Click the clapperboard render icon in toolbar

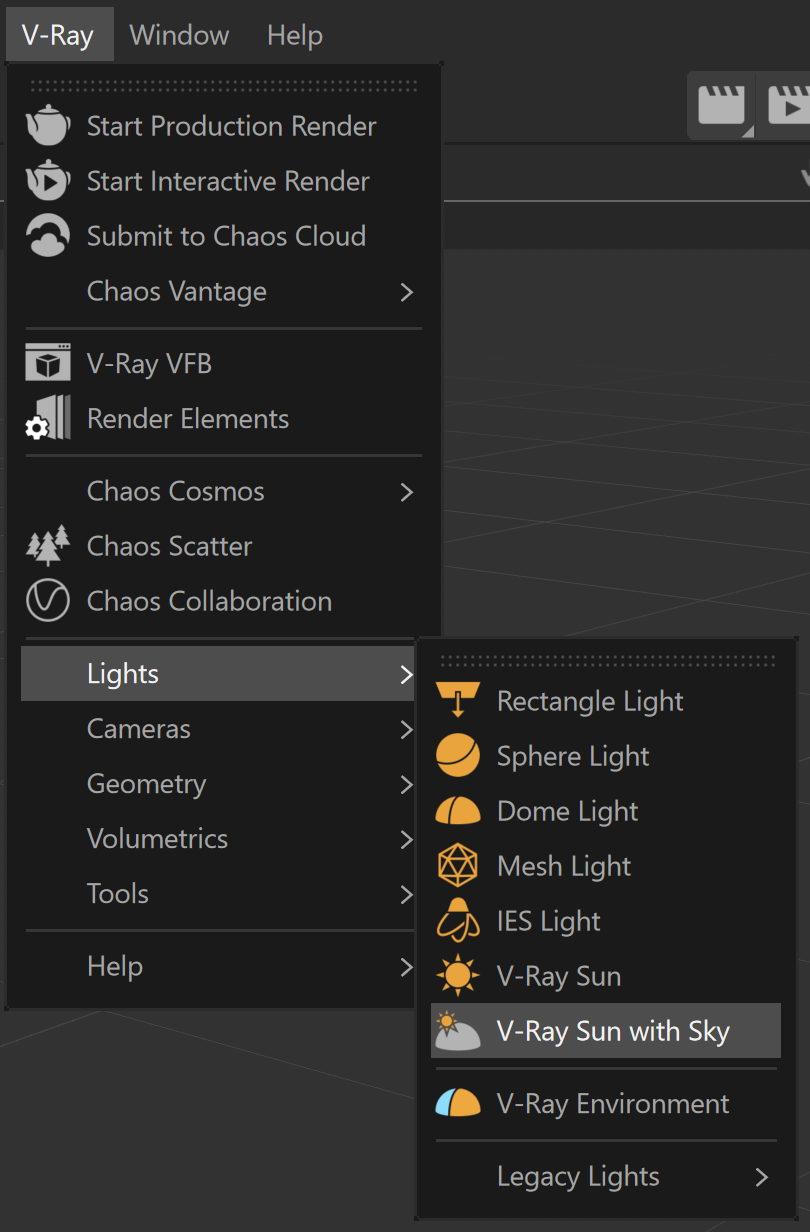coord(722,105)
